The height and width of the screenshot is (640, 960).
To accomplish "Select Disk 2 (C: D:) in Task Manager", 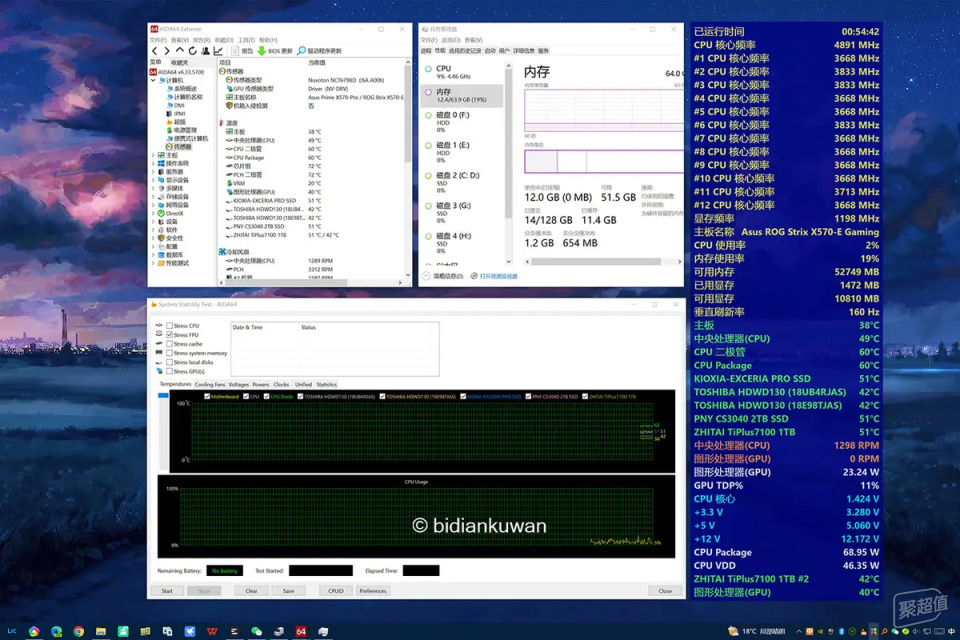I will click(463, 183).
